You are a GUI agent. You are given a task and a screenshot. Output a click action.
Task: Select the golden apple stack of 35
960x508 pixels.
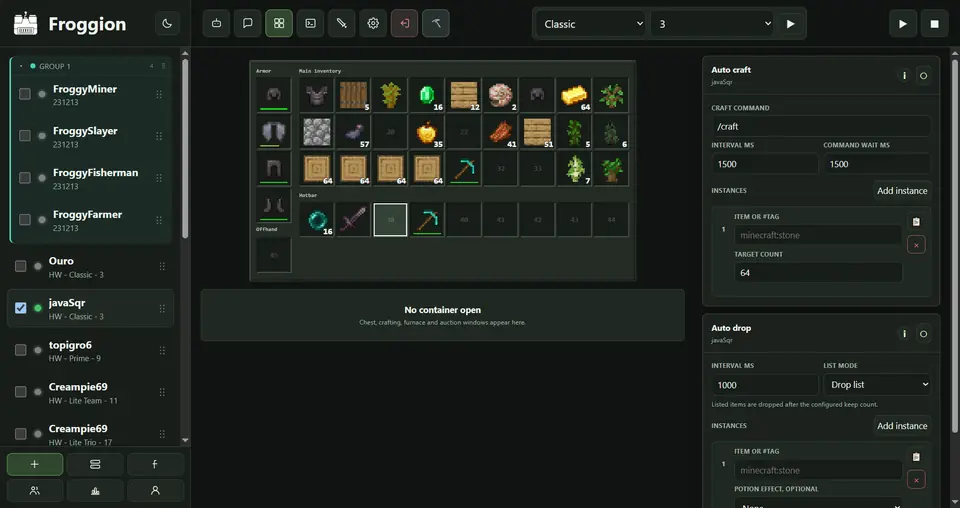(427, 132)
